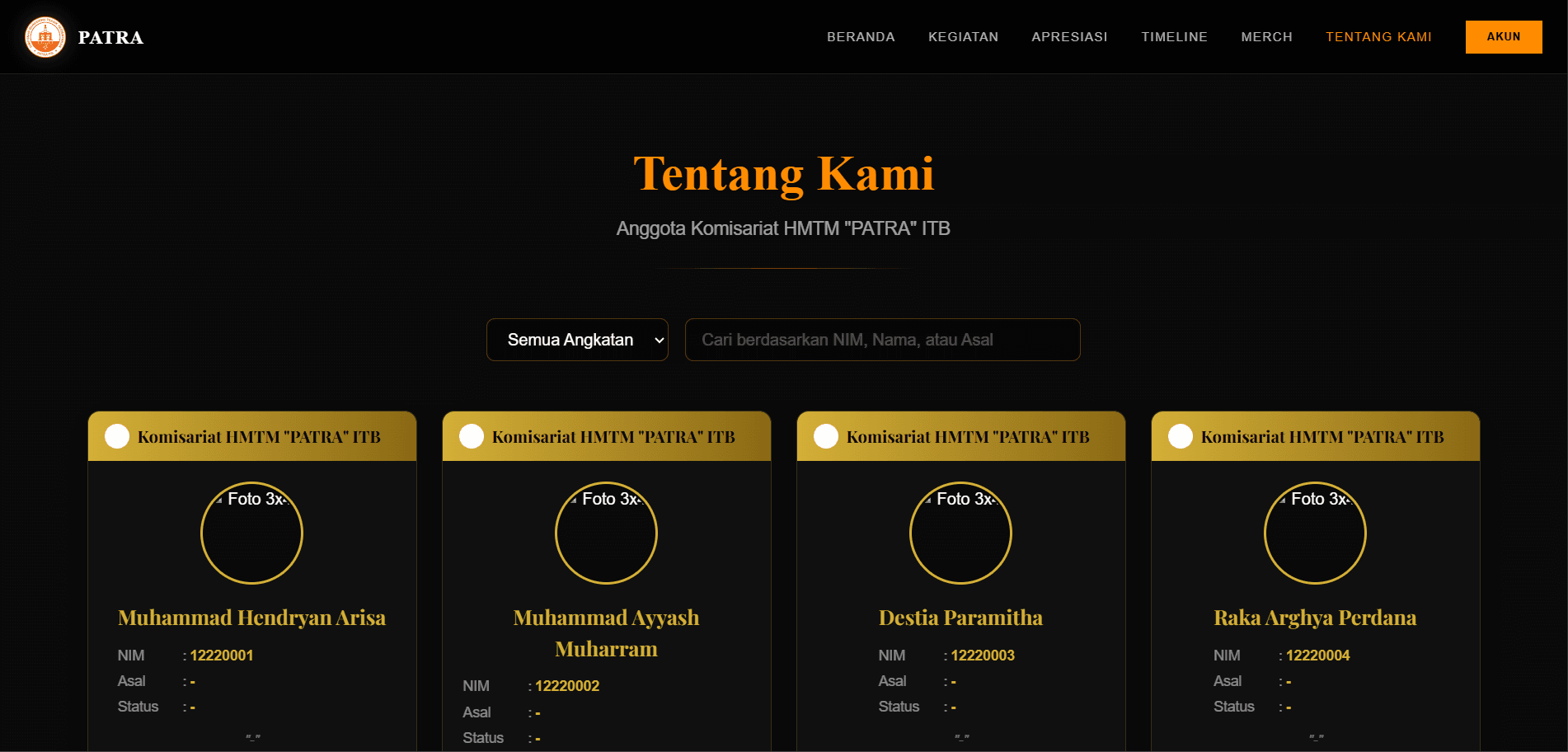Click Status label on Destia Paramitha card

coord(899,707)
